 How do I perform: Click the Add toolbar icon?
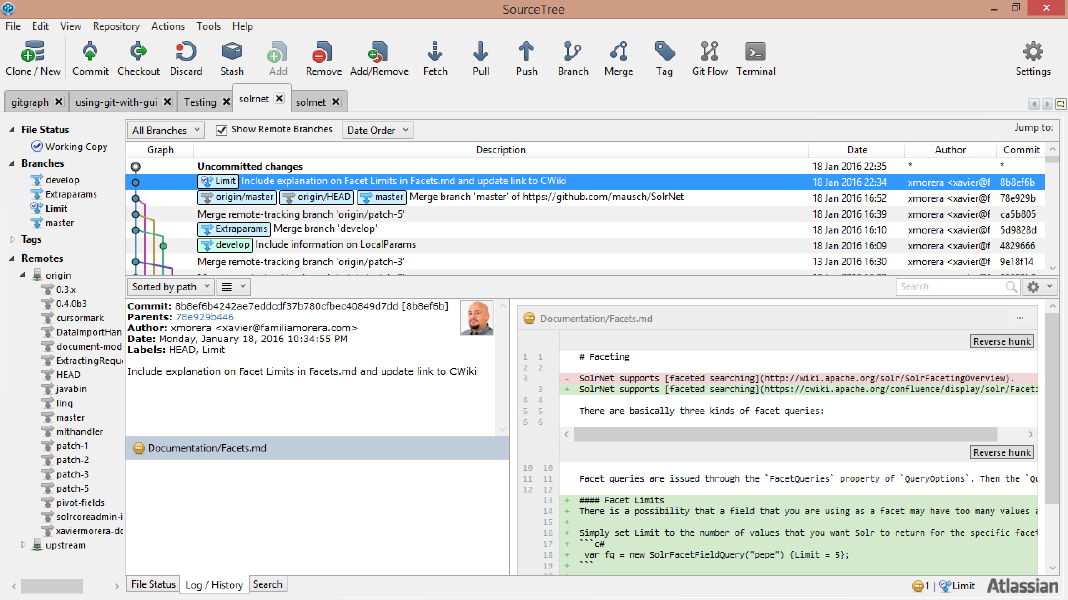click(x=277, y=59)
